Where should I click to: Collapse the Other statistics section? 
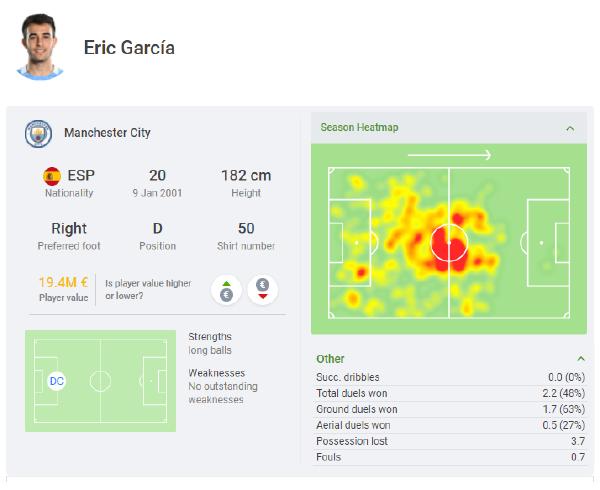pos(581,358)
